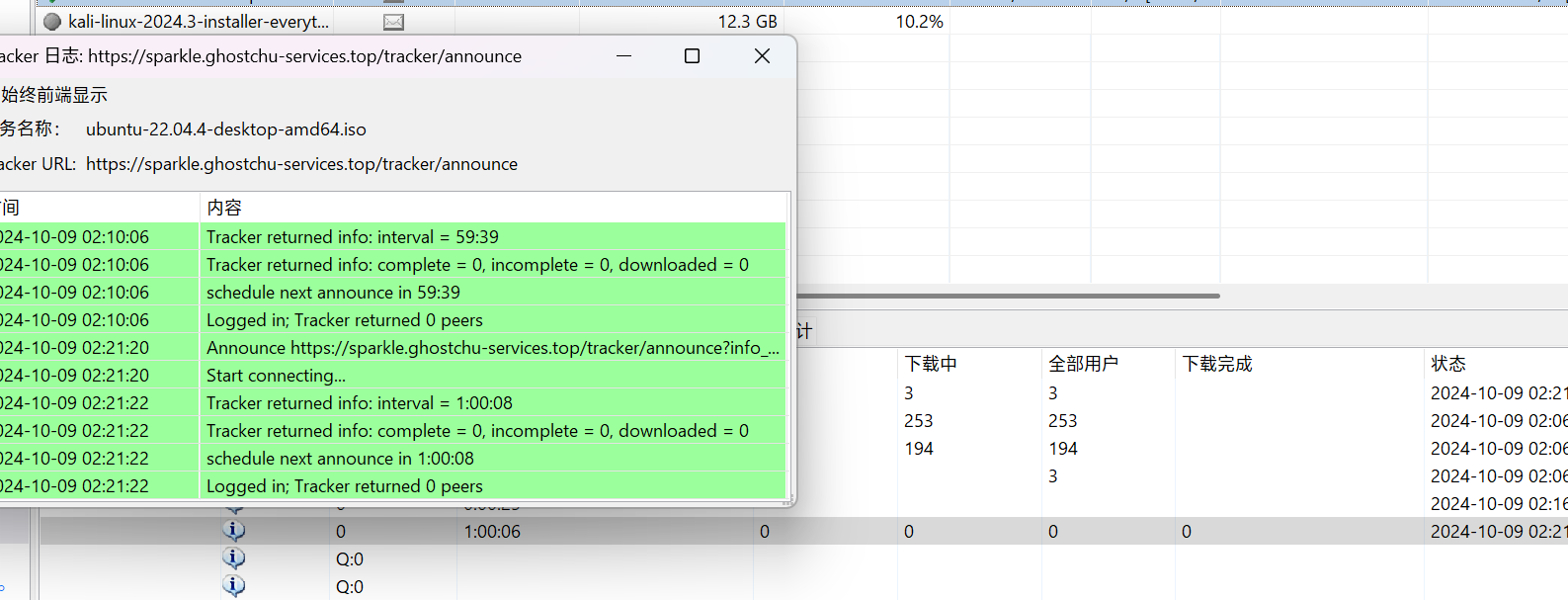The image size is (1568, 600).
Task: Sort trackers by the 下载中 column header
Action: pos(931,364)
